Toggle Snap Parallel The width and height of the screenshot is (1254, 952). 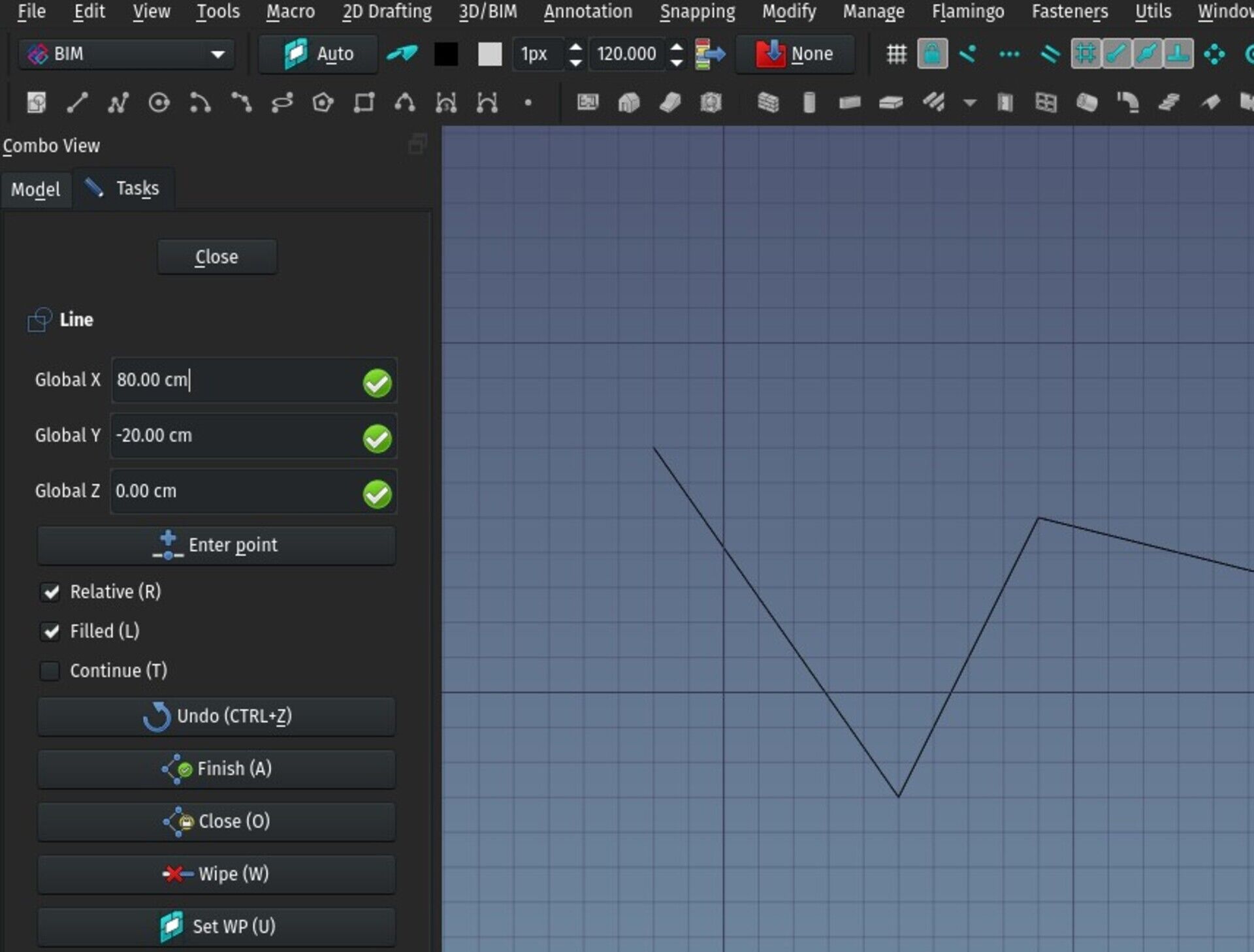point(1050,54)
